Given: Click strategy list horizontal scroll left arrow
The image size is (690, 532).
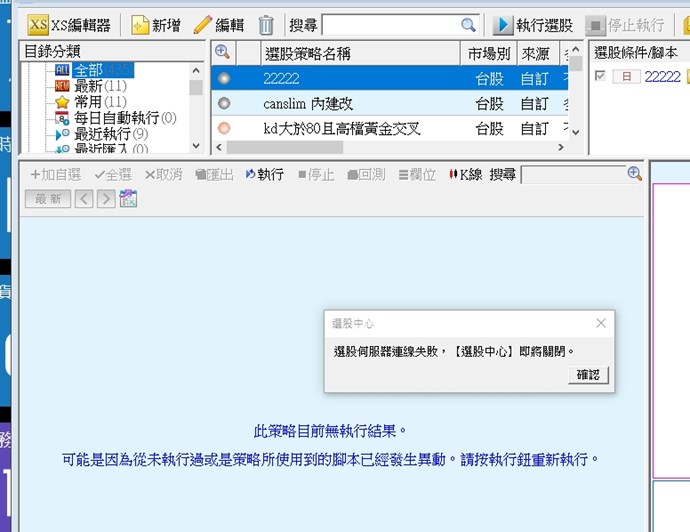Looking at the screenshot, I should tap(219, 147).
